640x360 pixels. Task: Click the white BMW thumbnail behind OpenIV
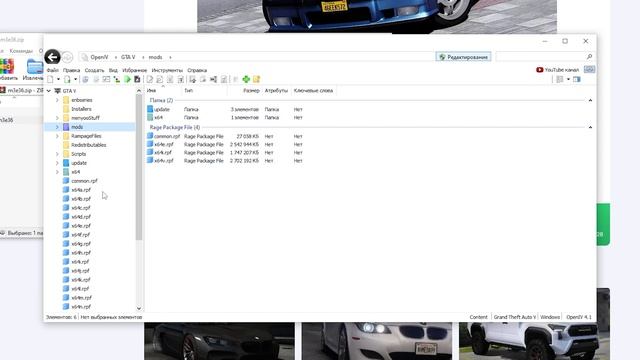[x=377, y=341]
